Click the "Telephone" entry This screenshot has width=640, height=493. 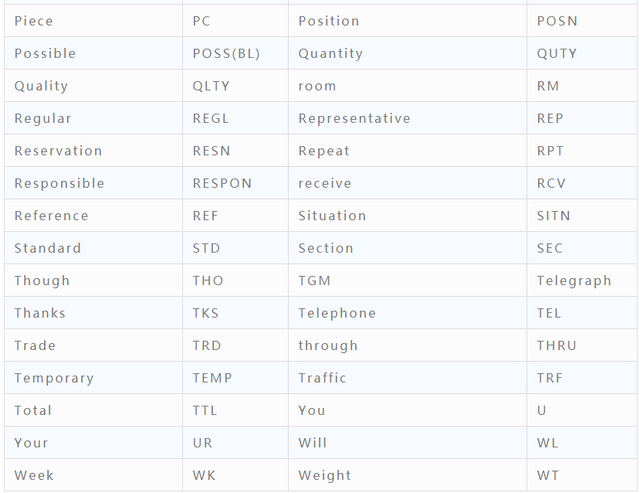pyautogui.click(x=337, y=313)
